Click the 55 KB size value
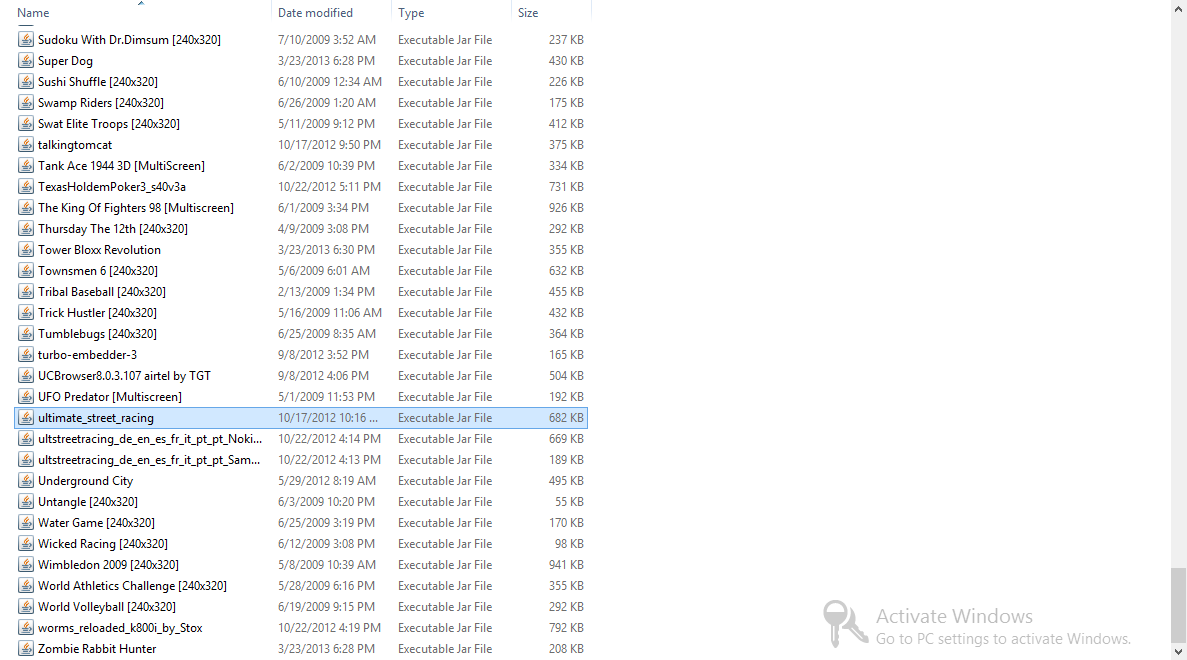Viewport: 1187px width, 660px height. pyautogui.click(x=569, y=502)
